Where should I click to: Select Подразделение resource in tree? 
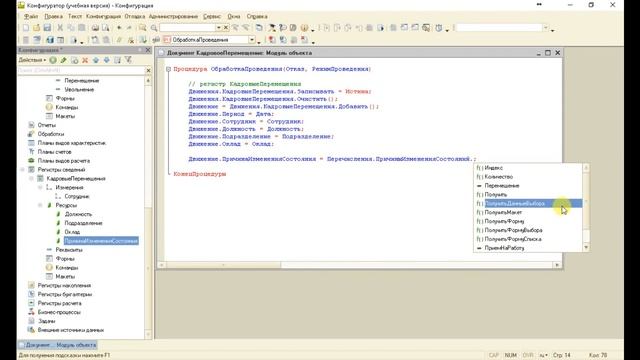click(83, 223)
